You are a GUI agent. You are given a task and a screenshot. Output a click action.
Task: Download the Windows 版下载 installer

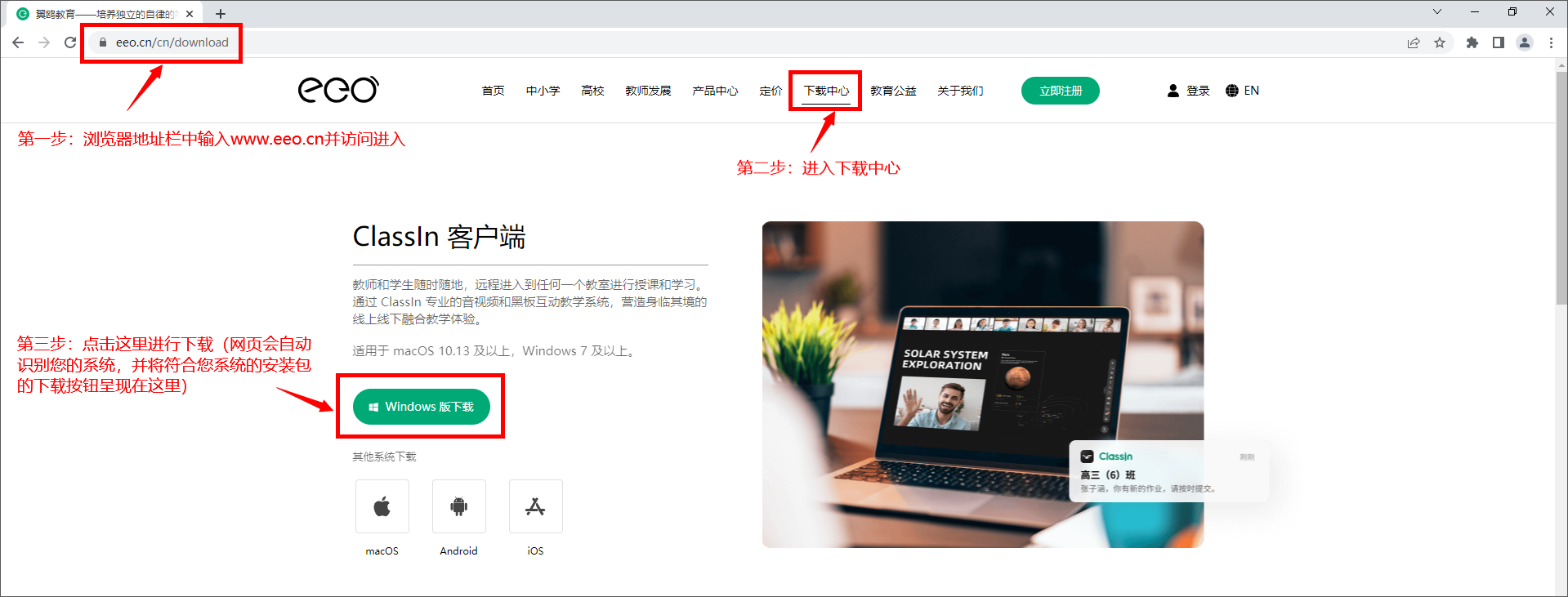422,407
